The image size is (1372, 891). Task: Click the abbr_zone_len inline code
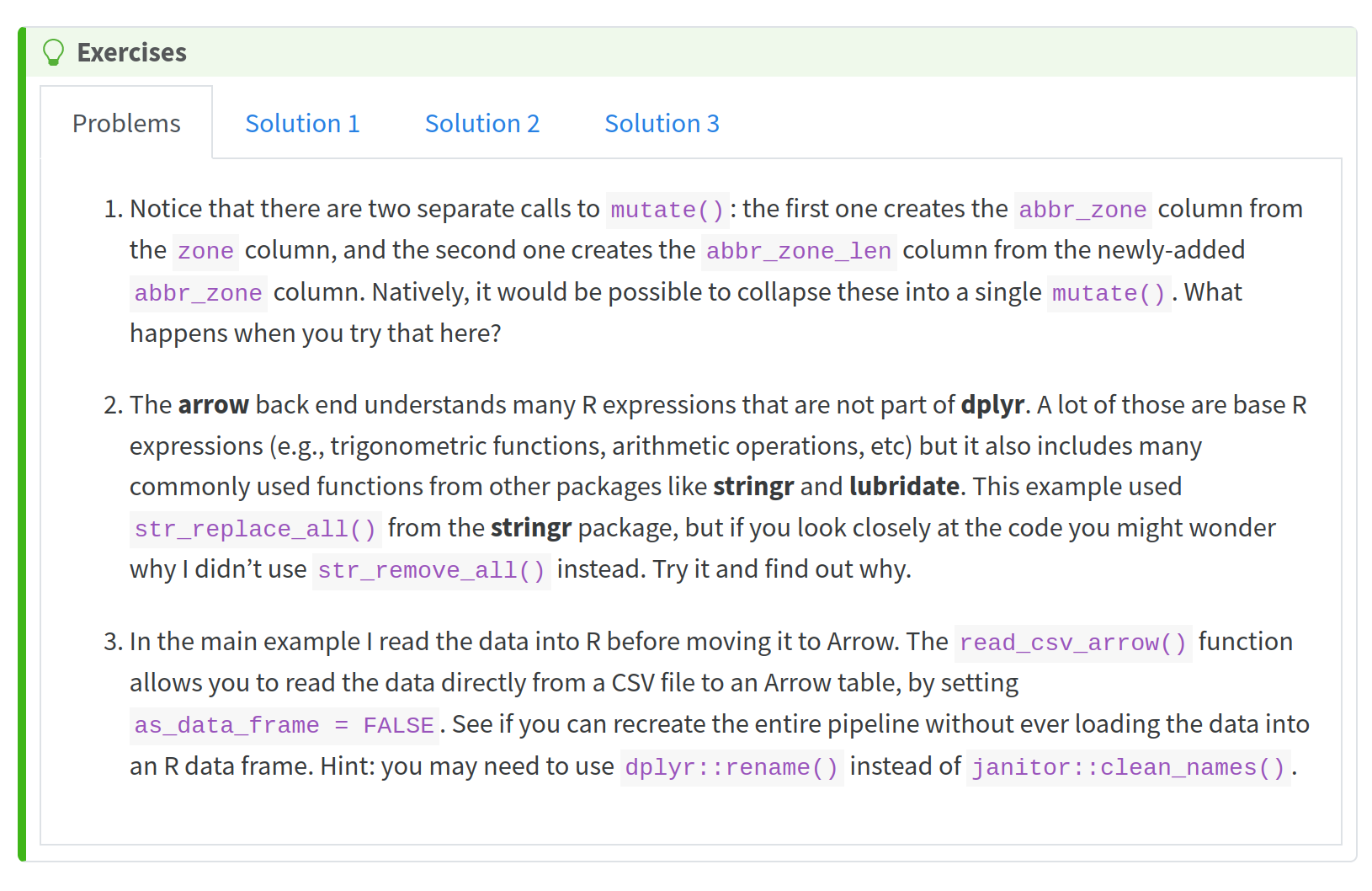[798, 251]
